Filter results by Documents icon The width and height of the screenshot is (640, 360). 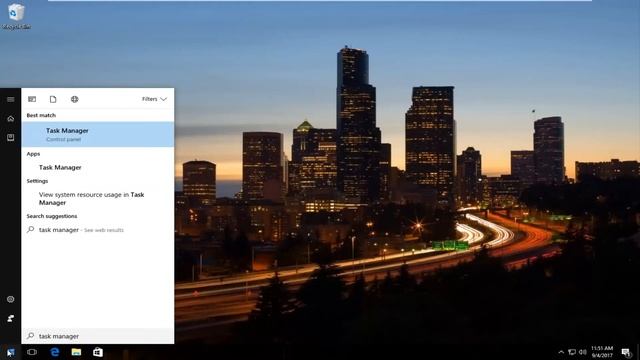click(53, 99)
